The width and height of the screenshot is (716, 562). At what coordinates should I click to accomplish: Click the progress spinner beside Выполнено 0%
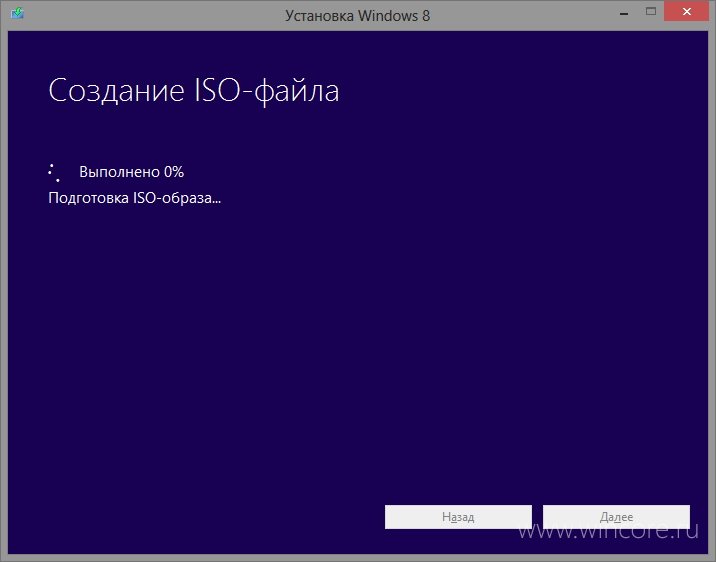pos(54,173)
